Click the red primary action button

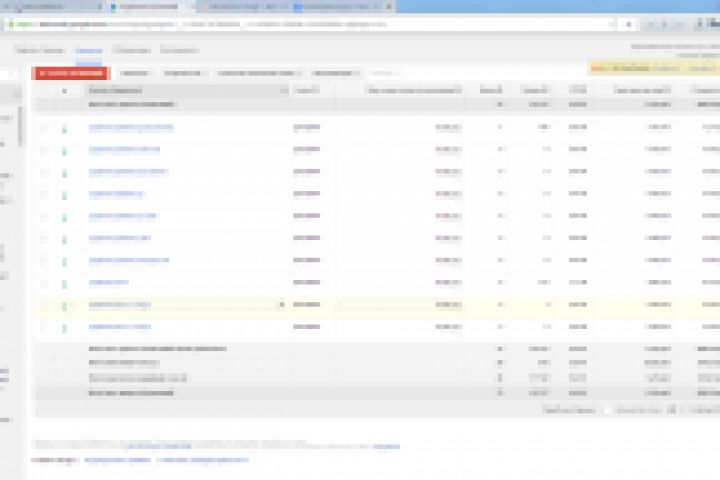(x=71, y=73)
